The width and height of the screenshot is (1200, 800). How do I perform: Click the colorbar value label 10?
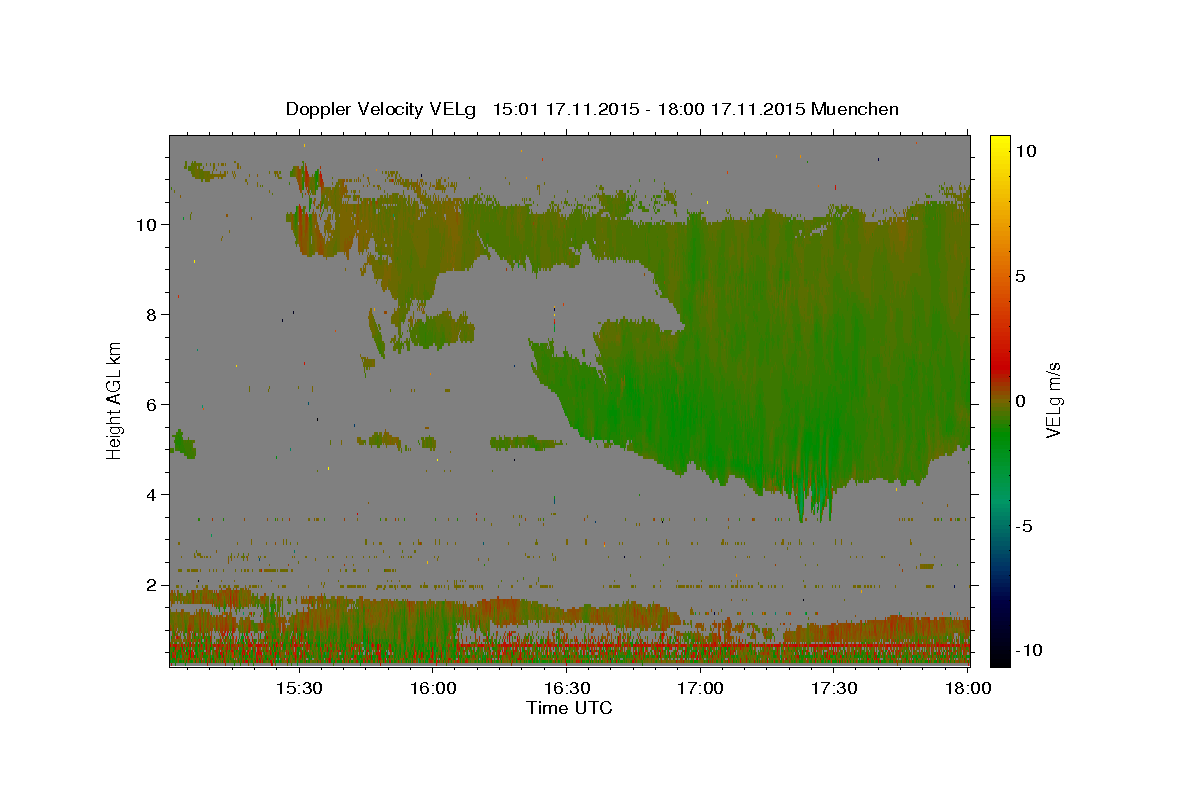click(x=1025, y=151)
